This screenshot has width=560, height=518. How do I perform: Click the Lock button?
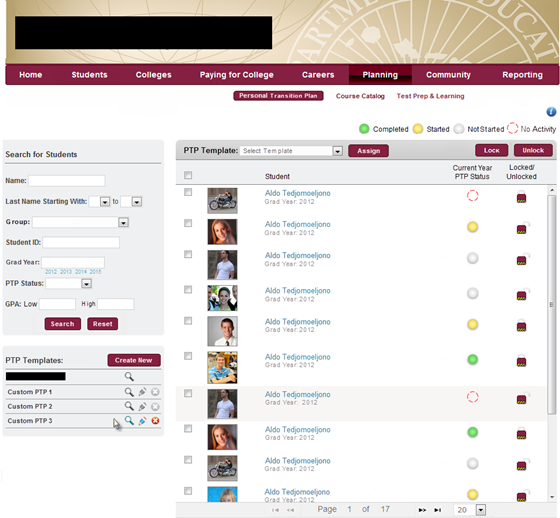pos(491,150)
